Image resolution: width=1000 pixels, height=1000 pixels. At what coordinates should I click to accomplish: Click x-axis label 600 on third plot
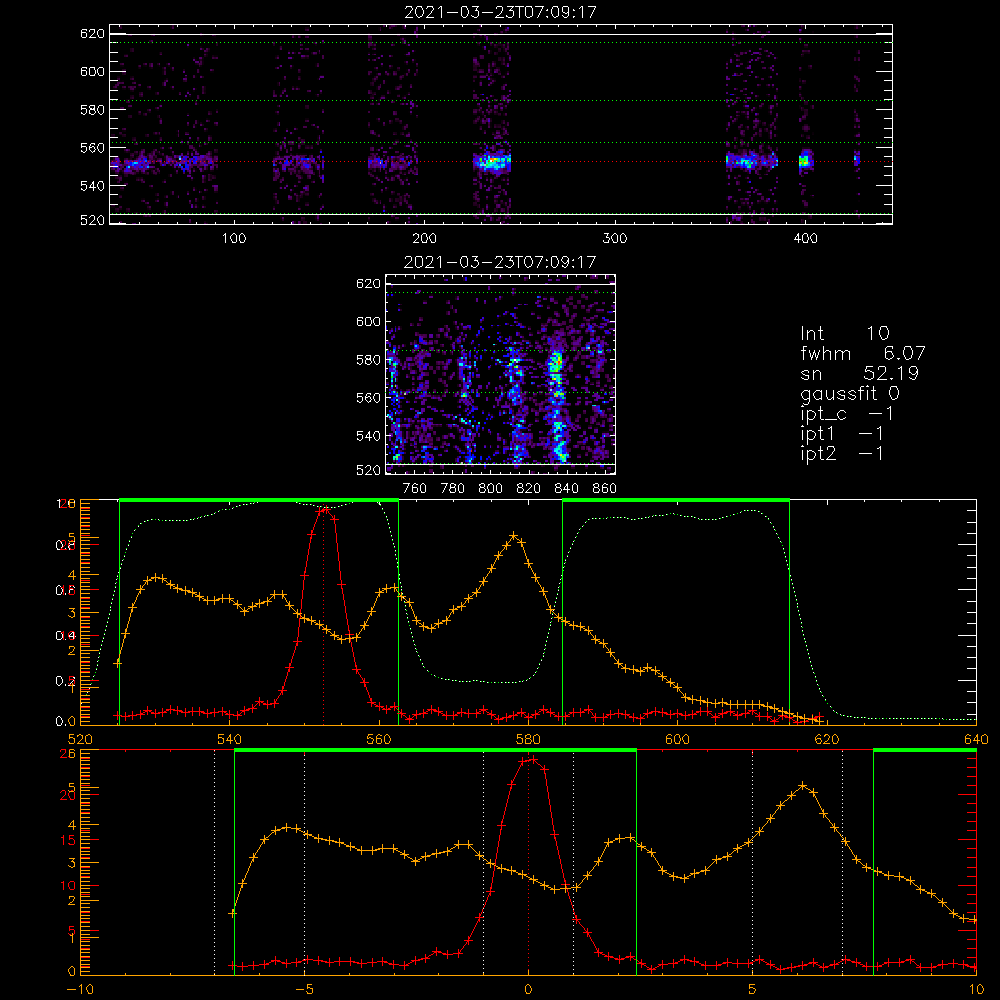677,739
